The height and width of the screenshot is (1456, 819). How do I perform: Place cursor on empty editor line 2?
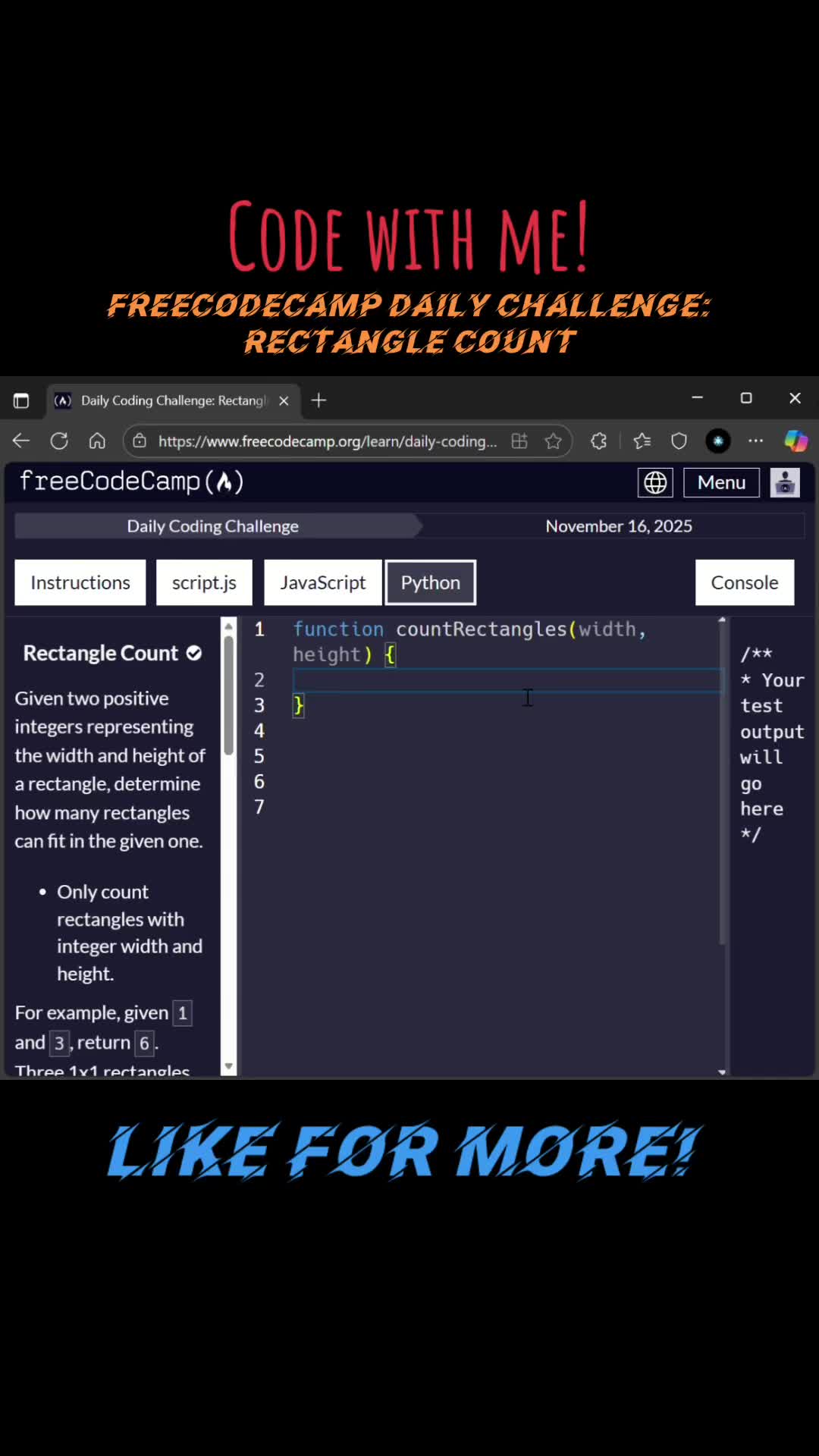508,680
